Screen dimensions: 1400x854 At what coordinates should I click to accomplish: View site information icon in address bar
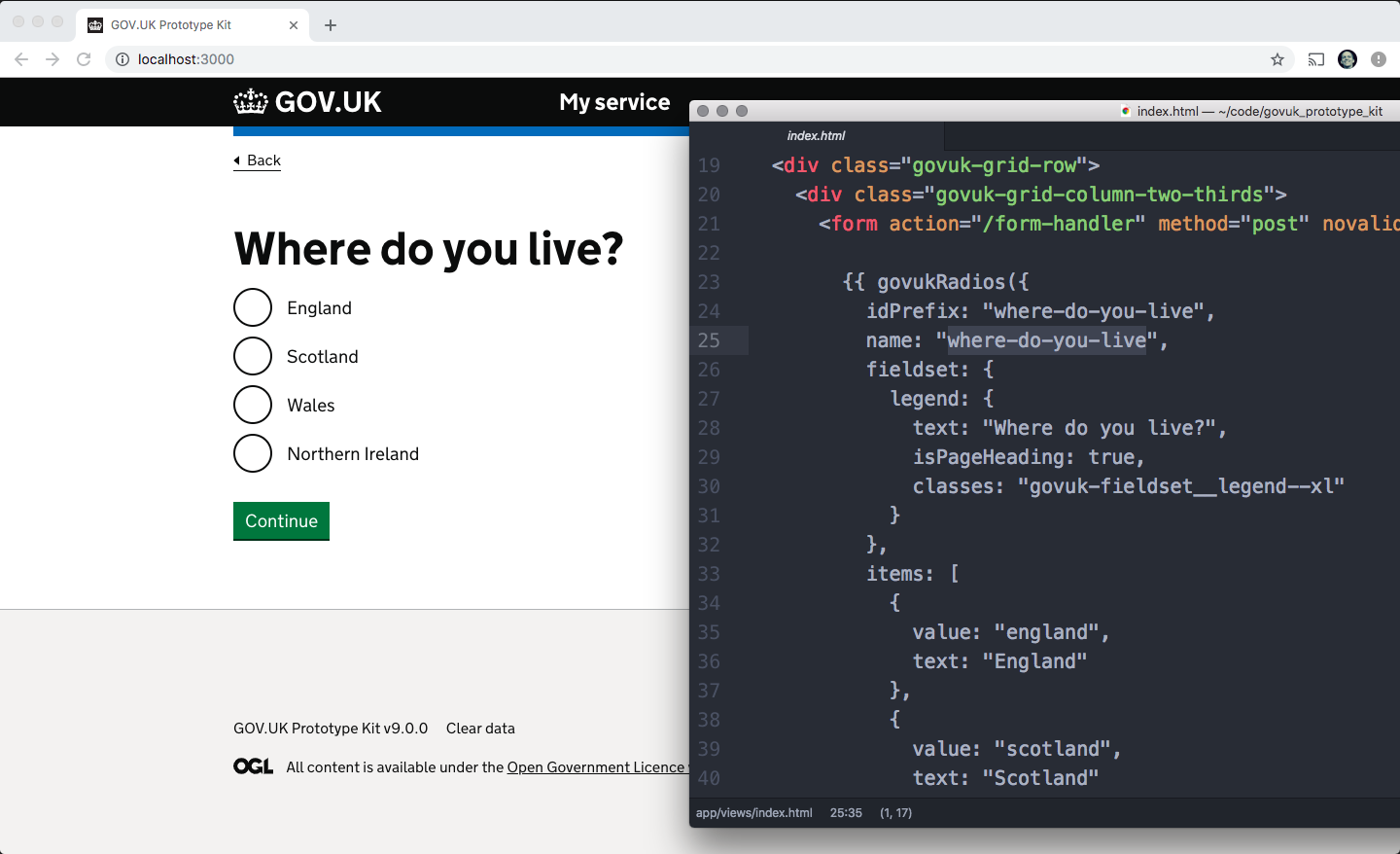tap(122, 59)
